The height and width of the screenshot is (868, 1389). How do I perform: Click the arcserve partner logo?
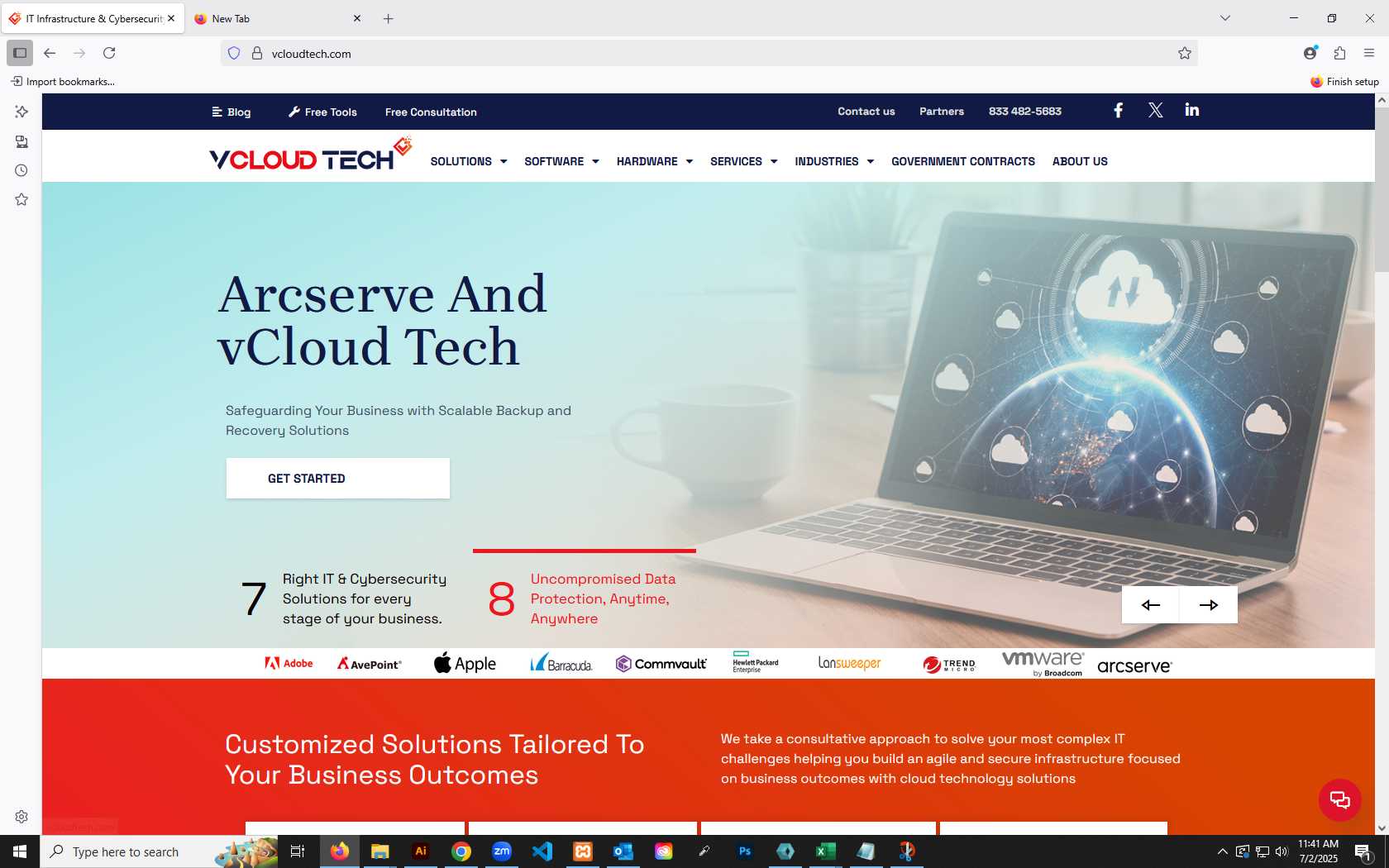pos(1134,665)
